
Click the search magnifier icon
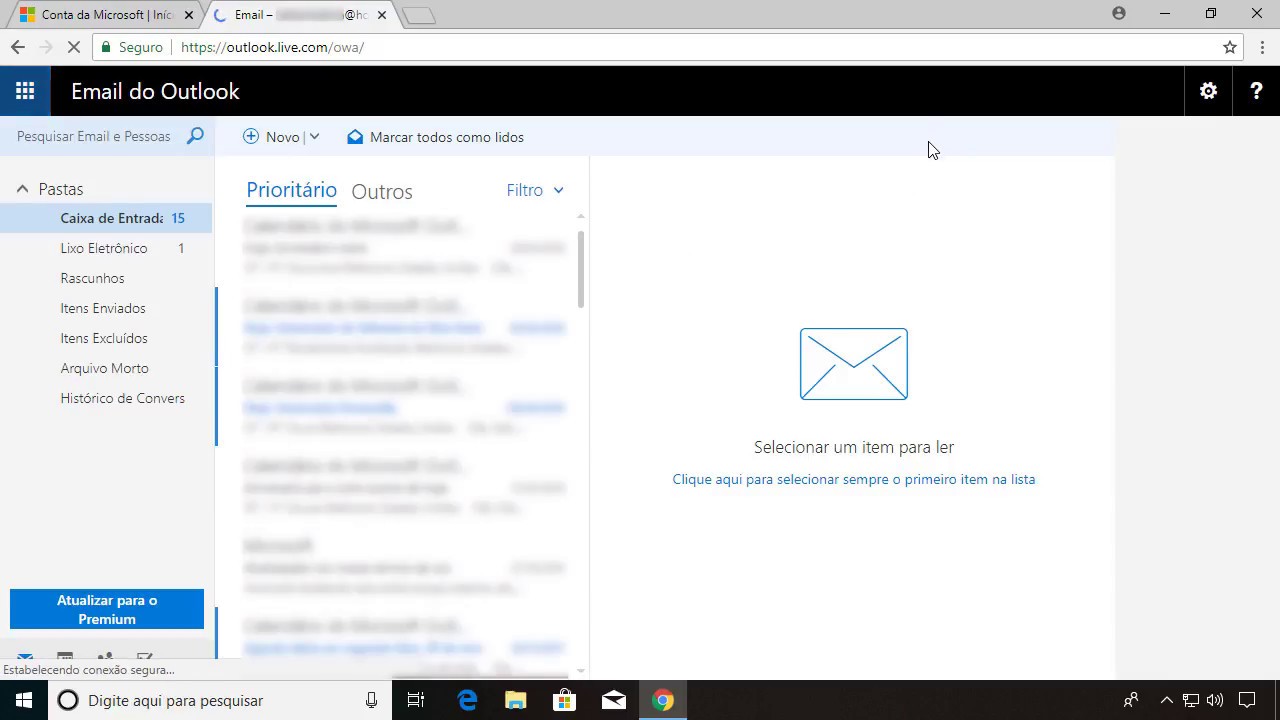coord(195,136)
